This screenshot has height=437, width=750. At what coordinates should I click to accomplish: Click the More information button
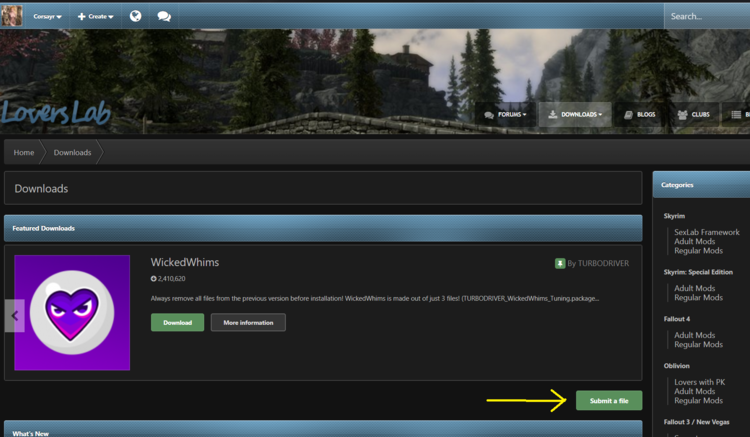coord(248,322)
